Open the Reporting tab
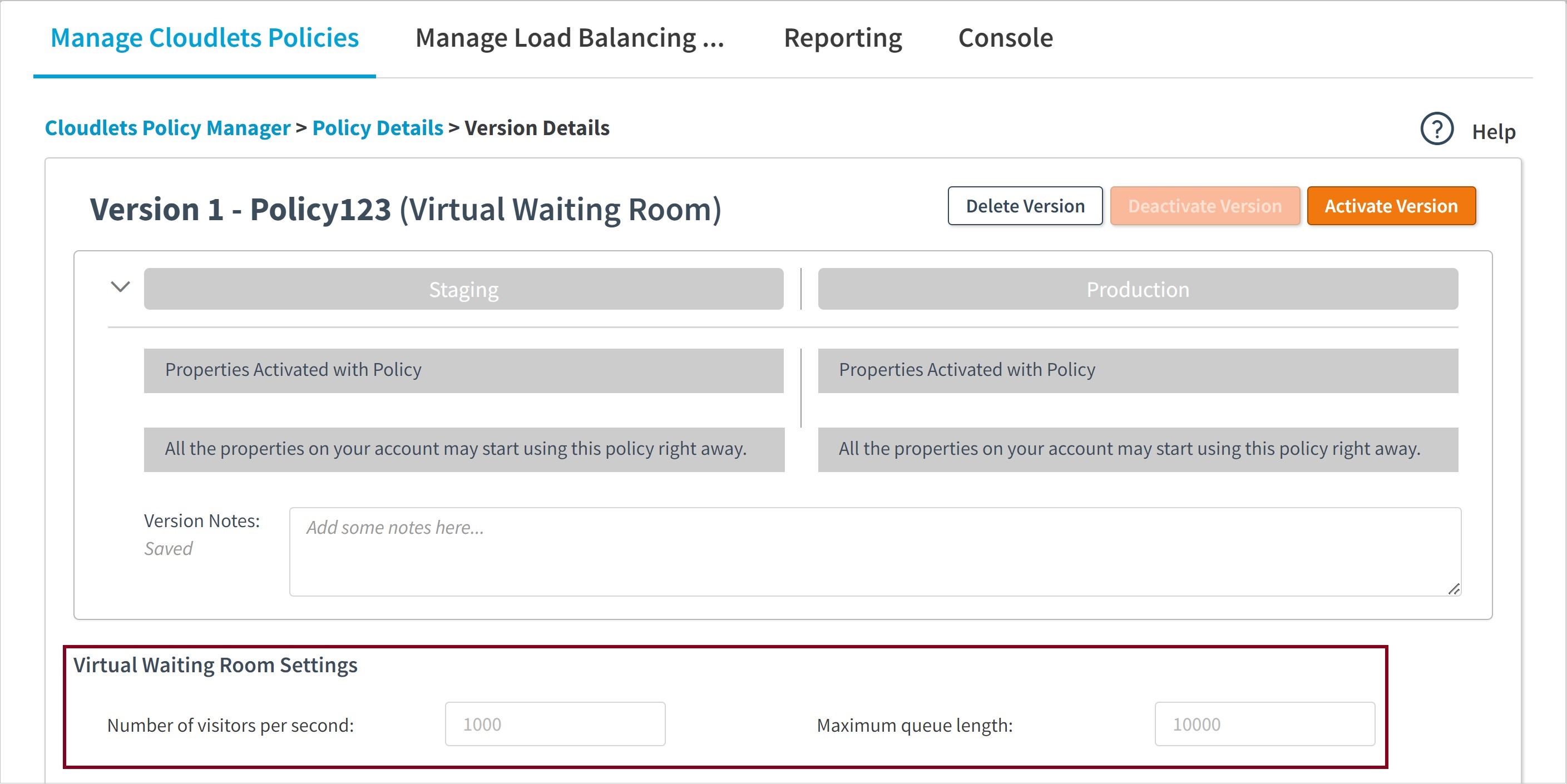The width and height of the screenshot is (1567, 784). [843, 38]
